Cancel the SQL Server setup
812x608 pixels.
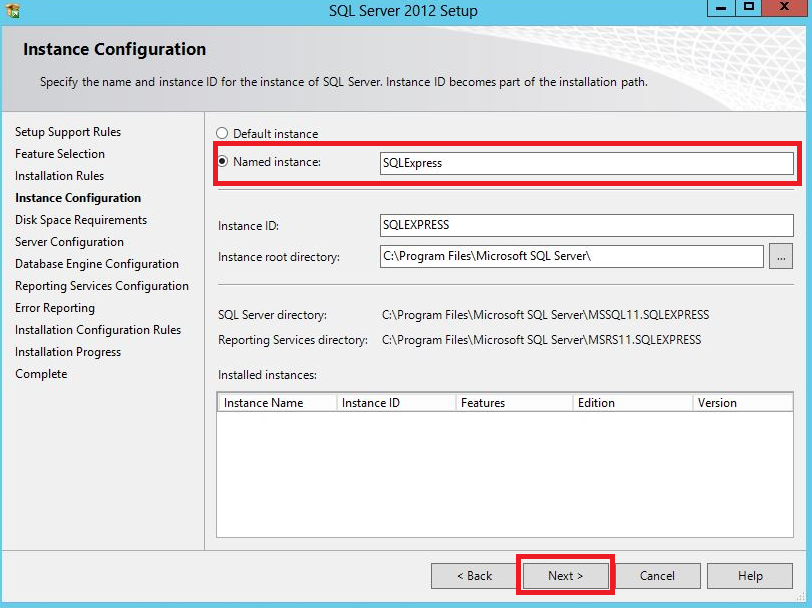pos(657,576)
